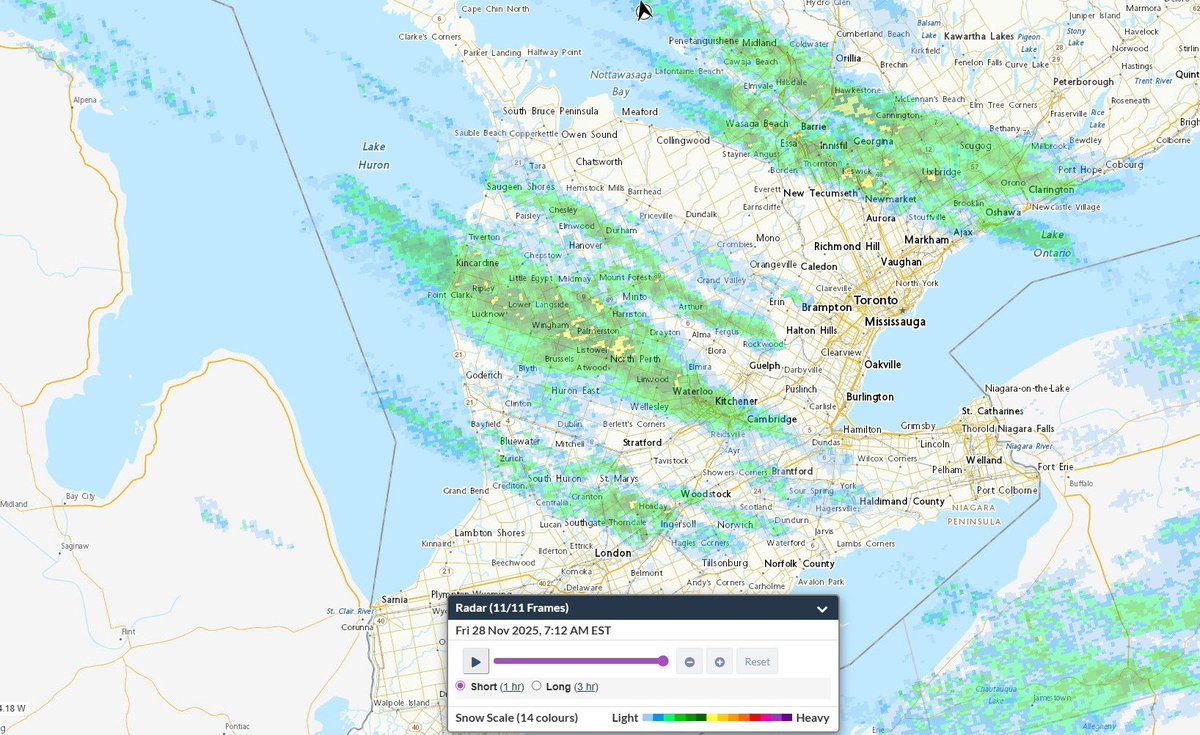The width and height of the screenshot is (1200, 735).
Task: Click the Cambridge map label
Action: 772,419
